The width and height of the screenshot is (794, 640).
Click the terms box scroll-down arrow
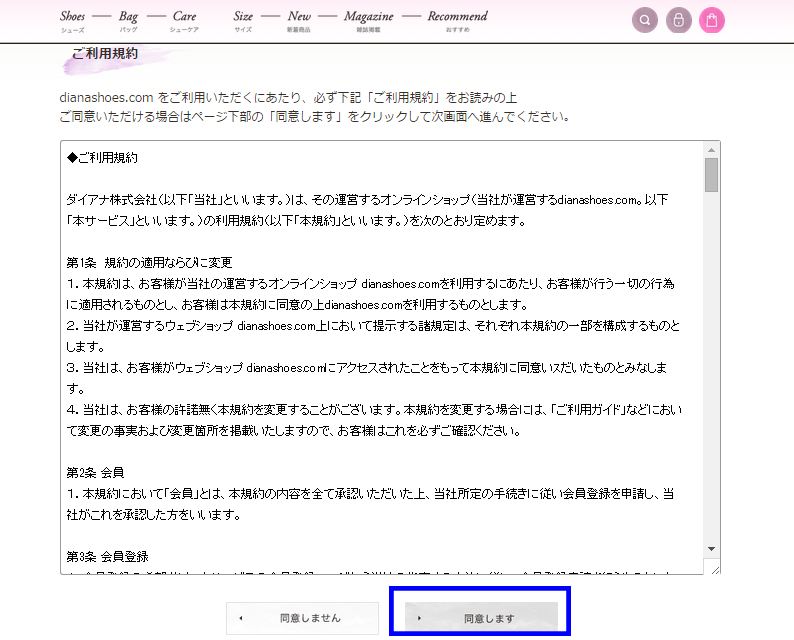pyautogui.click(x=711, y=549)
